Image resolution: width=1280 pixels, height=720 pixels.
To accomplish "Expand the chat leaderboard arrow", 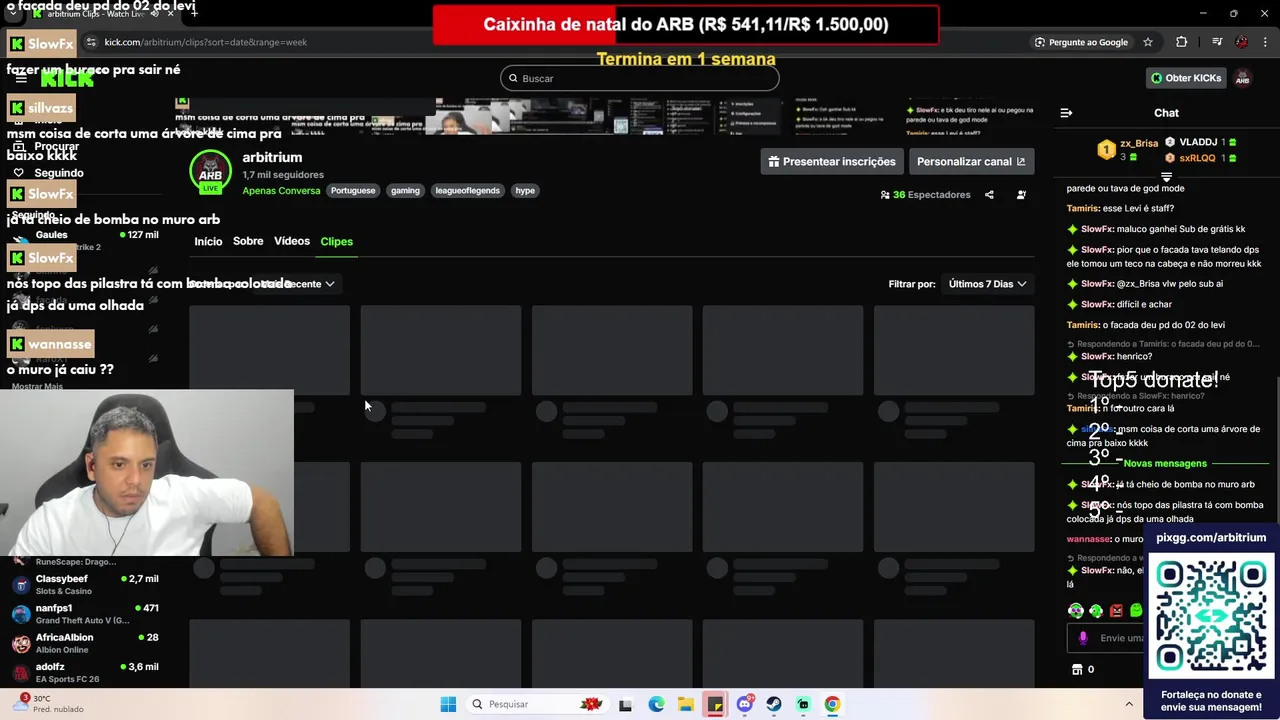I will click(x=1166, y=177).
